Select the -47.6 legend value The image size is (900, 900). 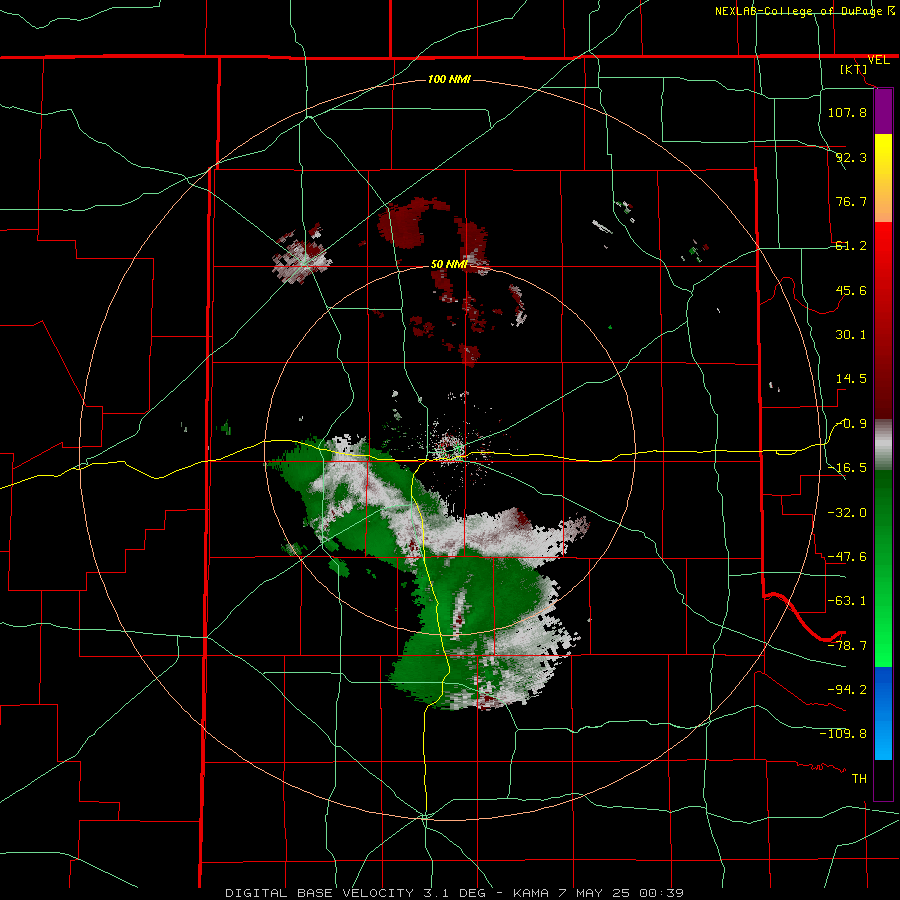847,557
